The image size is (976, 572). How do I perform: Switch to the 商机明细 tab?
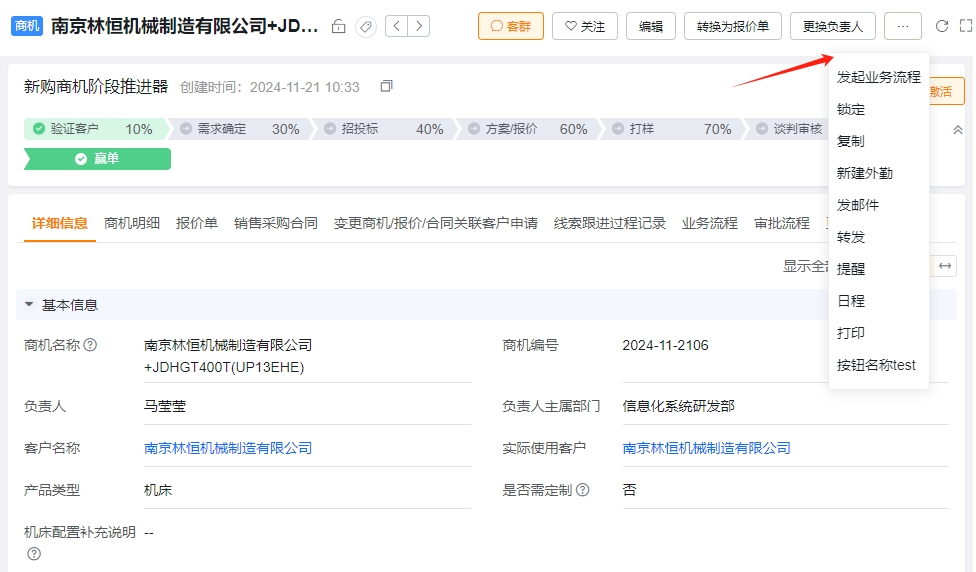tap(132, 223)
